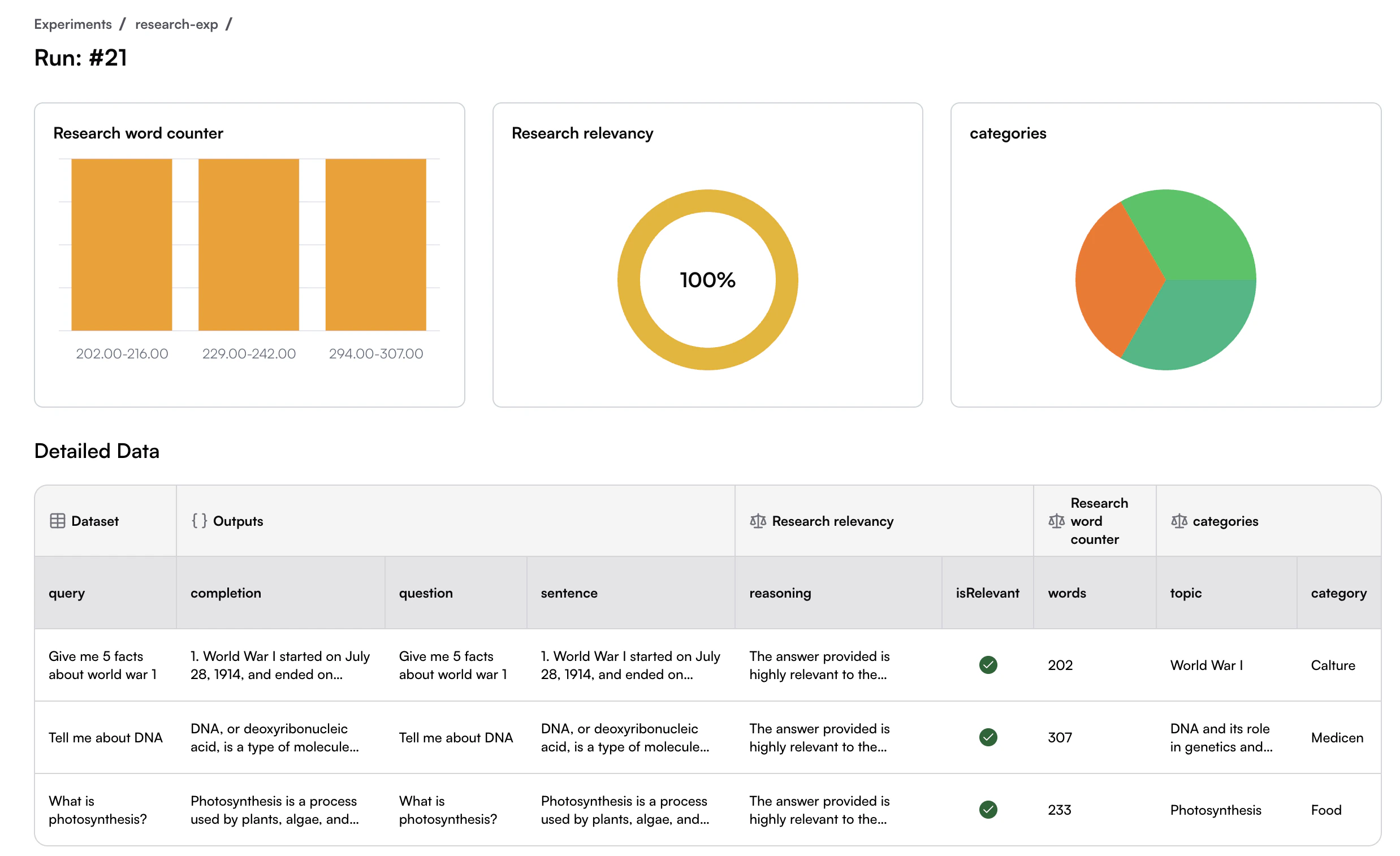Click the Outputs curly braces icon

tap(199, 521)
